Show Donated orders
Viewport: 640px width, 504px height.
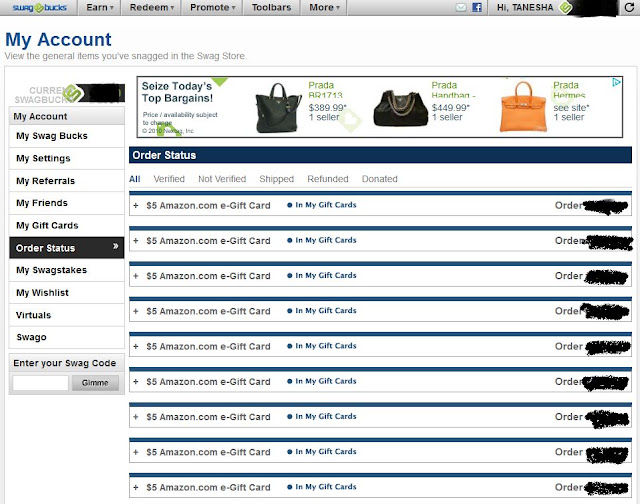tap(380, 179)
